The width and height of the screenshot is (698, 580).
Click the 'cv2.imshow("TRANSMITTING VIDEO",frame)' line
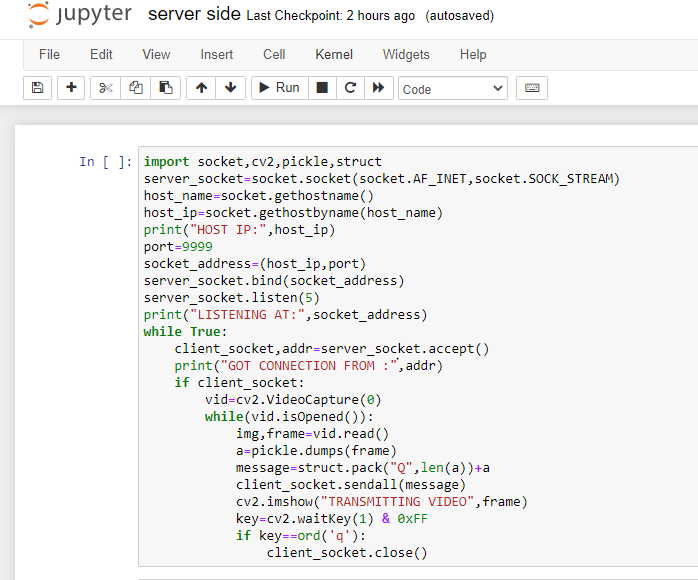click(x=381, y=502)
